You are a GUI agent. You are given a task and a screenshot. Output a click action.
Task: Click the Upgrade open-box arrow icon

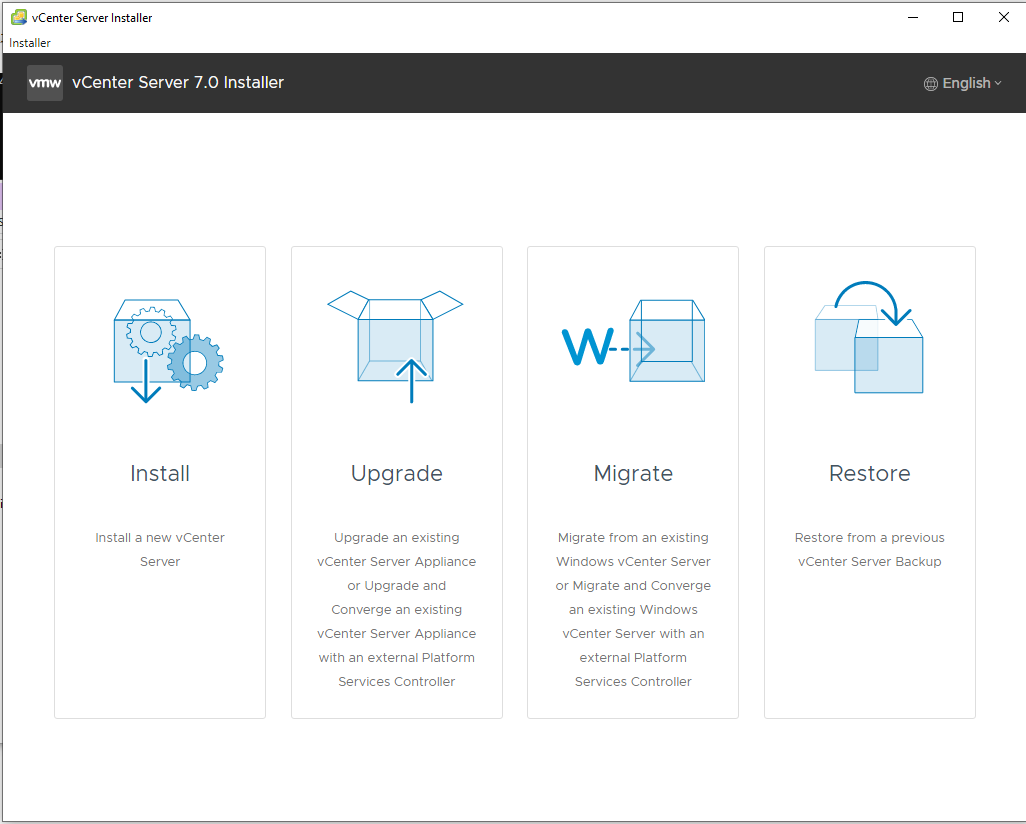click(395, 346)
